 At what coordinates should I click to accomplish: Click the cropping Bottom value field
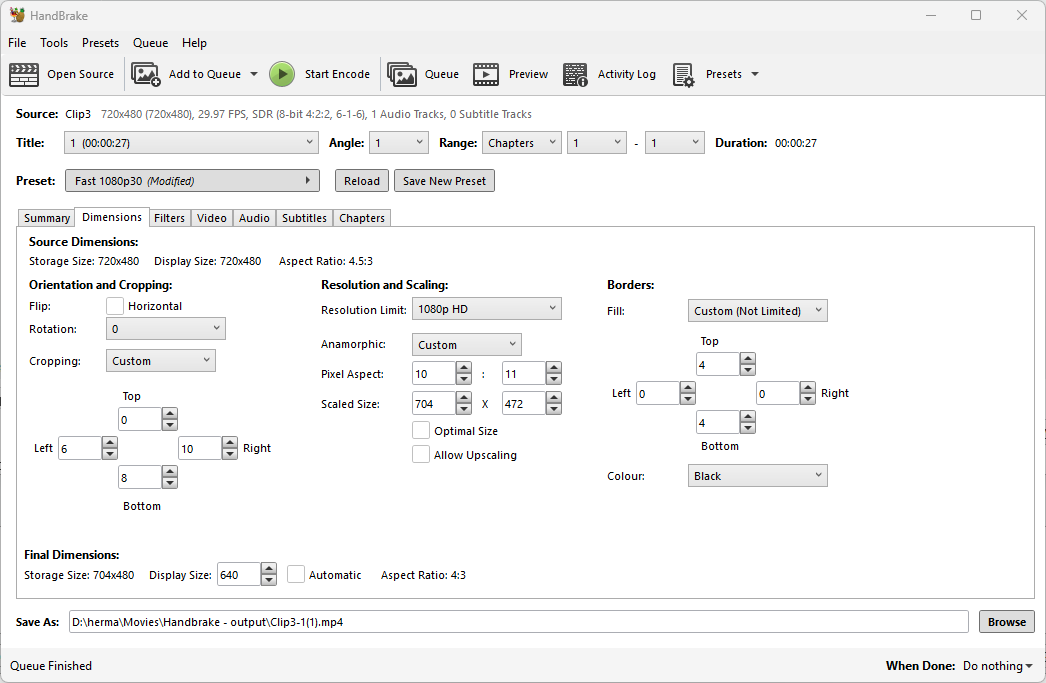coord(140,478)
